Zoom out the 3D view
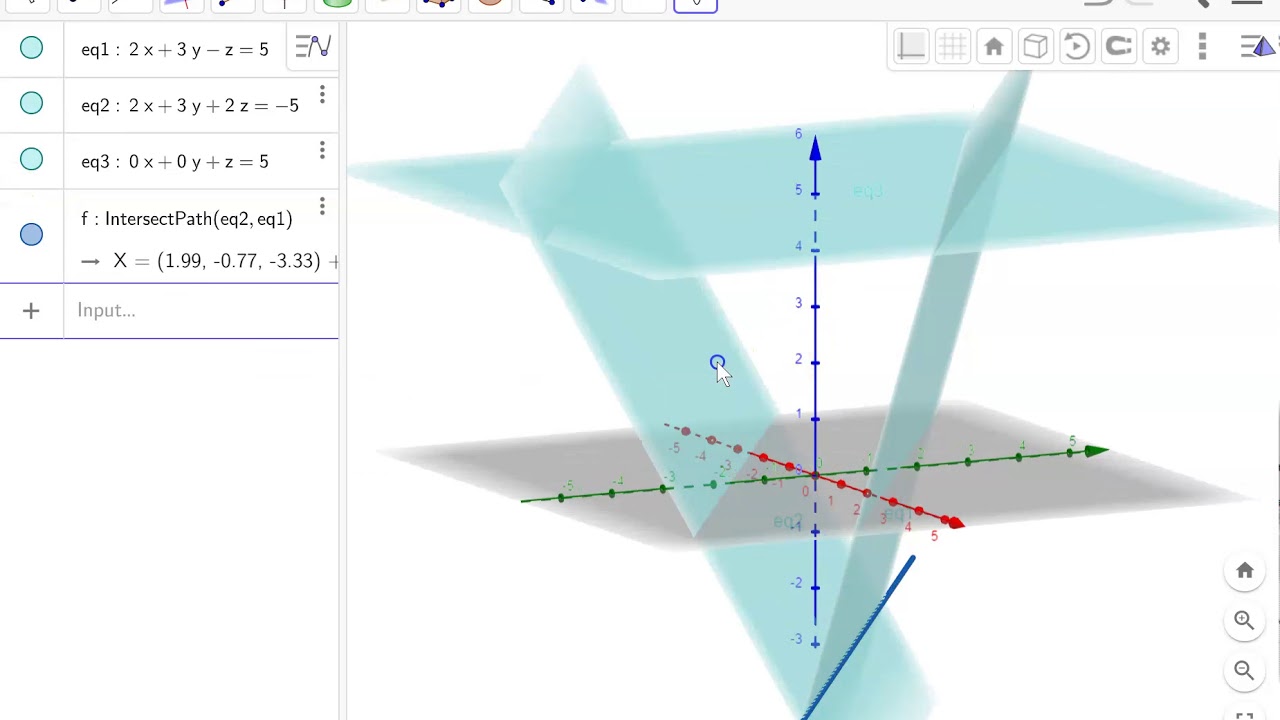Image resolution: width=1280 pixels, height=720 pixels. click(x=1245, y=670)
